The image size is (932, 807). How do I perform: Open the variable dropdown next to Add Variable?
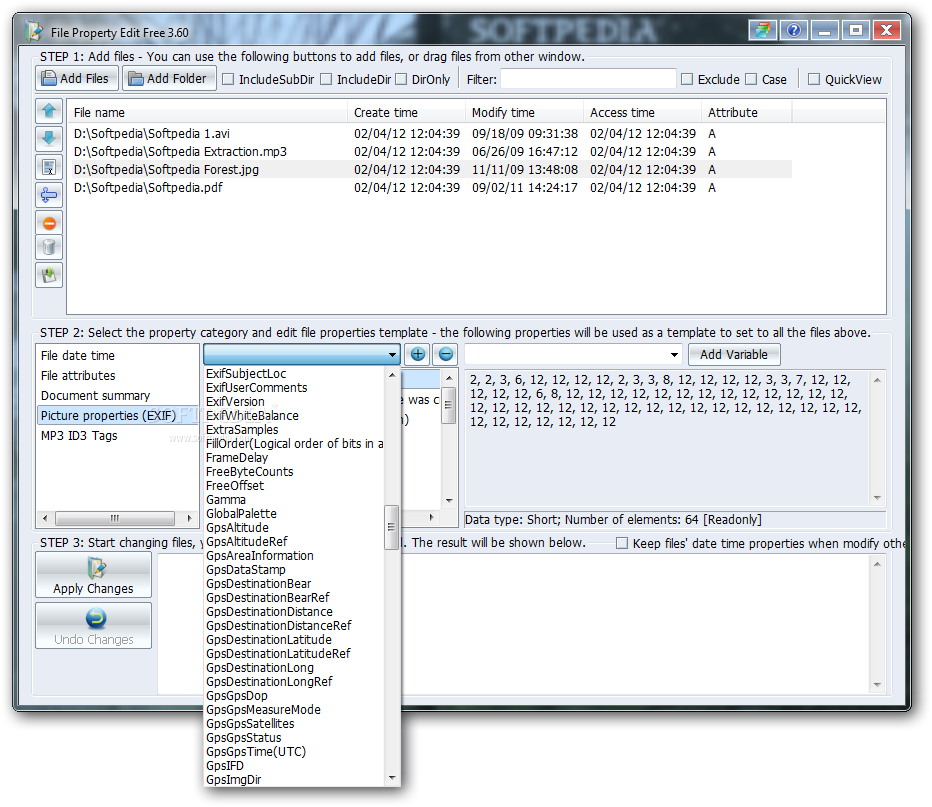click(x=674, y=355)
